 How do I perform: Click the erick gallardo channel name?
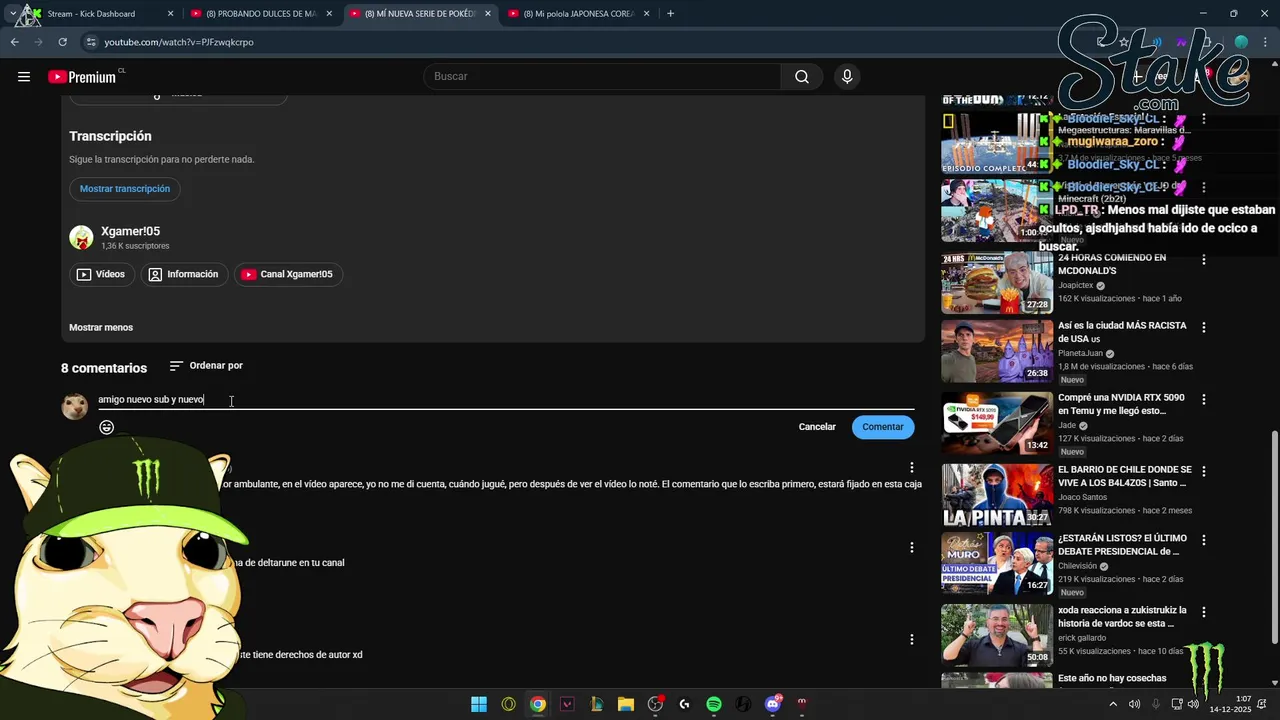(1082, 638)
